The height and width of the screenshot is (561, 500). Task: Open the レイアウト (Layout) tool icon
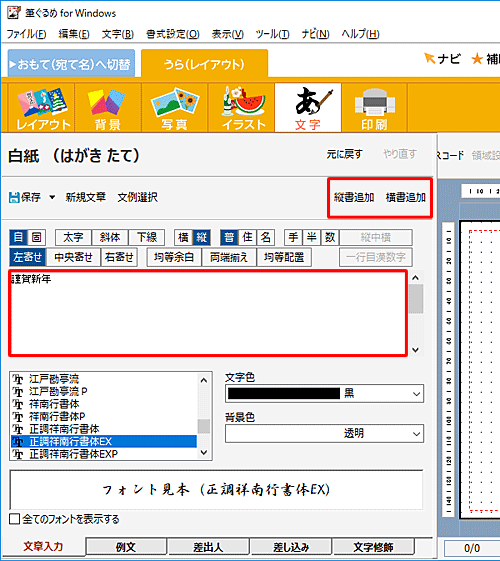(x=41, y=108)
